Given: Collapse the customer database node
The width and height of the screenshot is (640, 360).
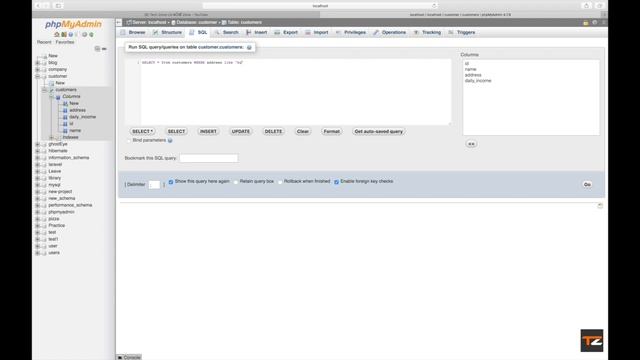Looking at the screenshot, I should click(38, 76).
